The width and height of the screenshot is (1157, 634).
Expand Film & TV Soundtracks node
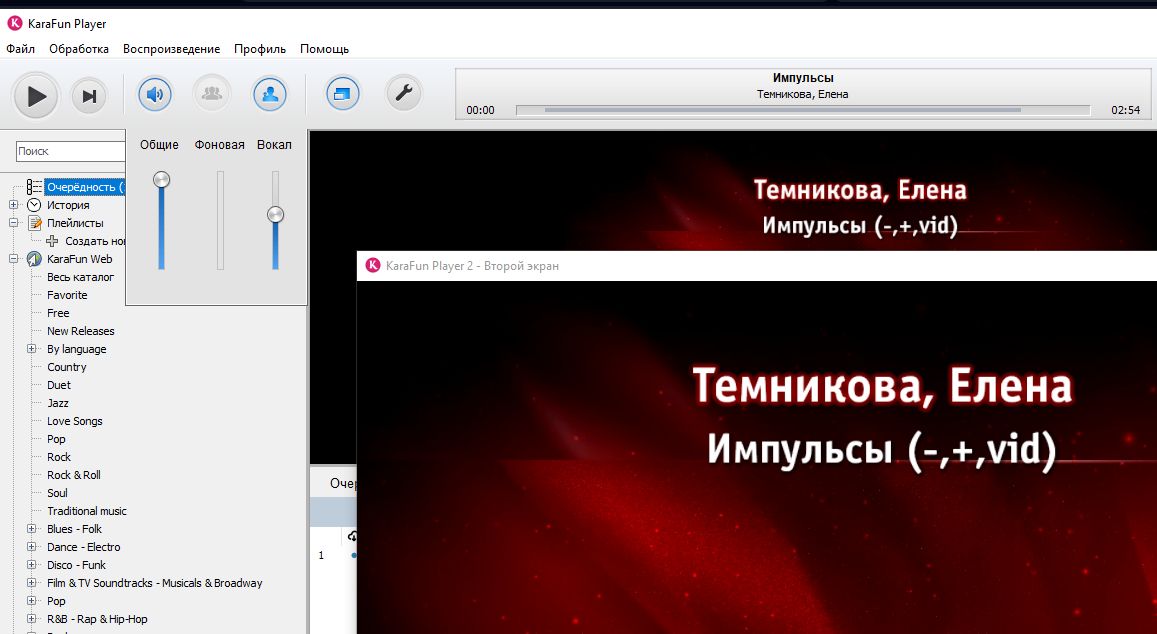32,583
